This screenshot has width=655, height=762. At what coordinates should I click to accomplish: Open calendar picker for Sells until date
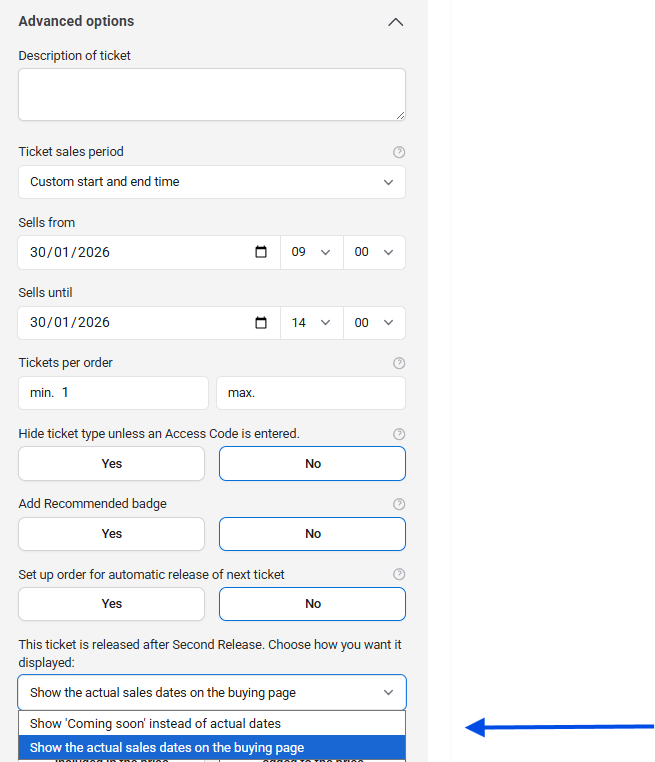261,322
